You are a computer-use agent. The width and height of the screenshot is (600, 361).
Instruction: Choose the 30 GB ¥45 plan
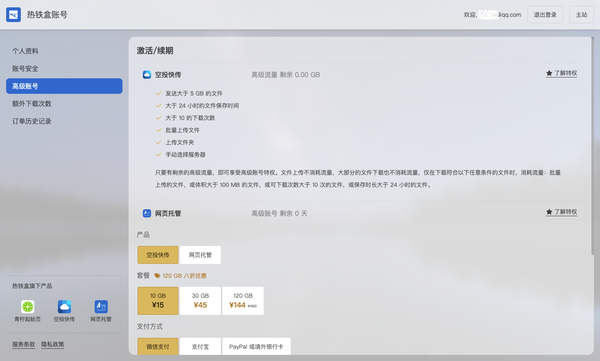[200, 301]
